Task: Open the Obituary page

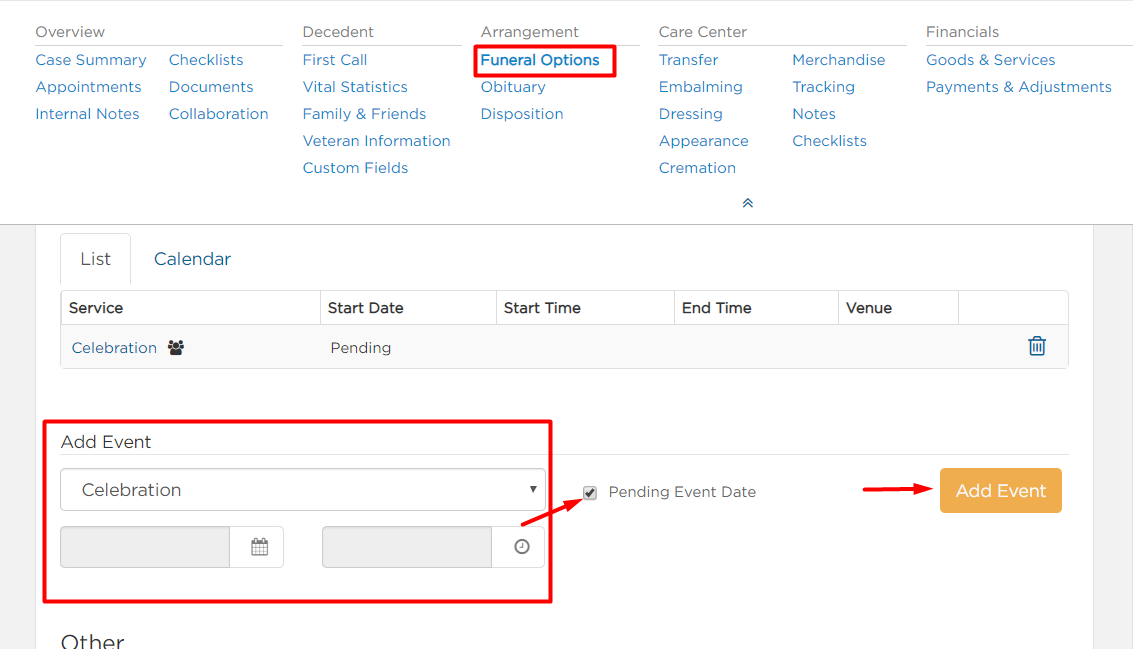Action: click(x=513, y=87)
